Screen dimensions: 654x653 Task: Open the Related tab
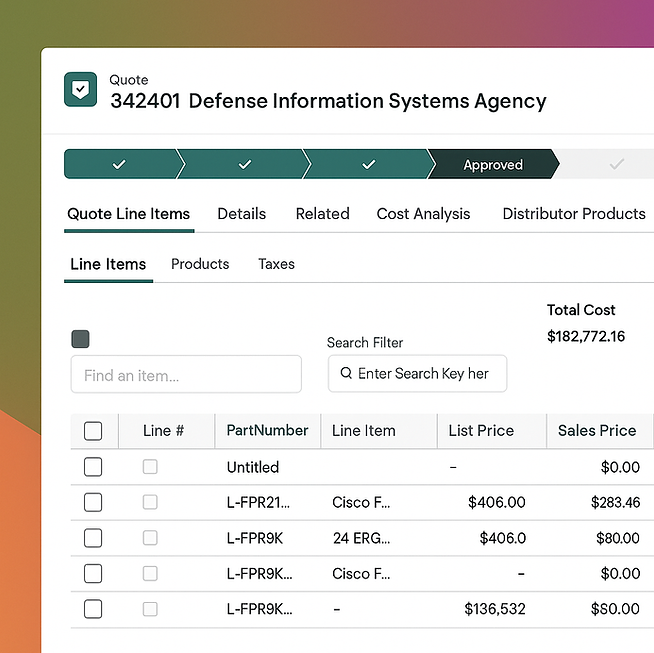322,214
